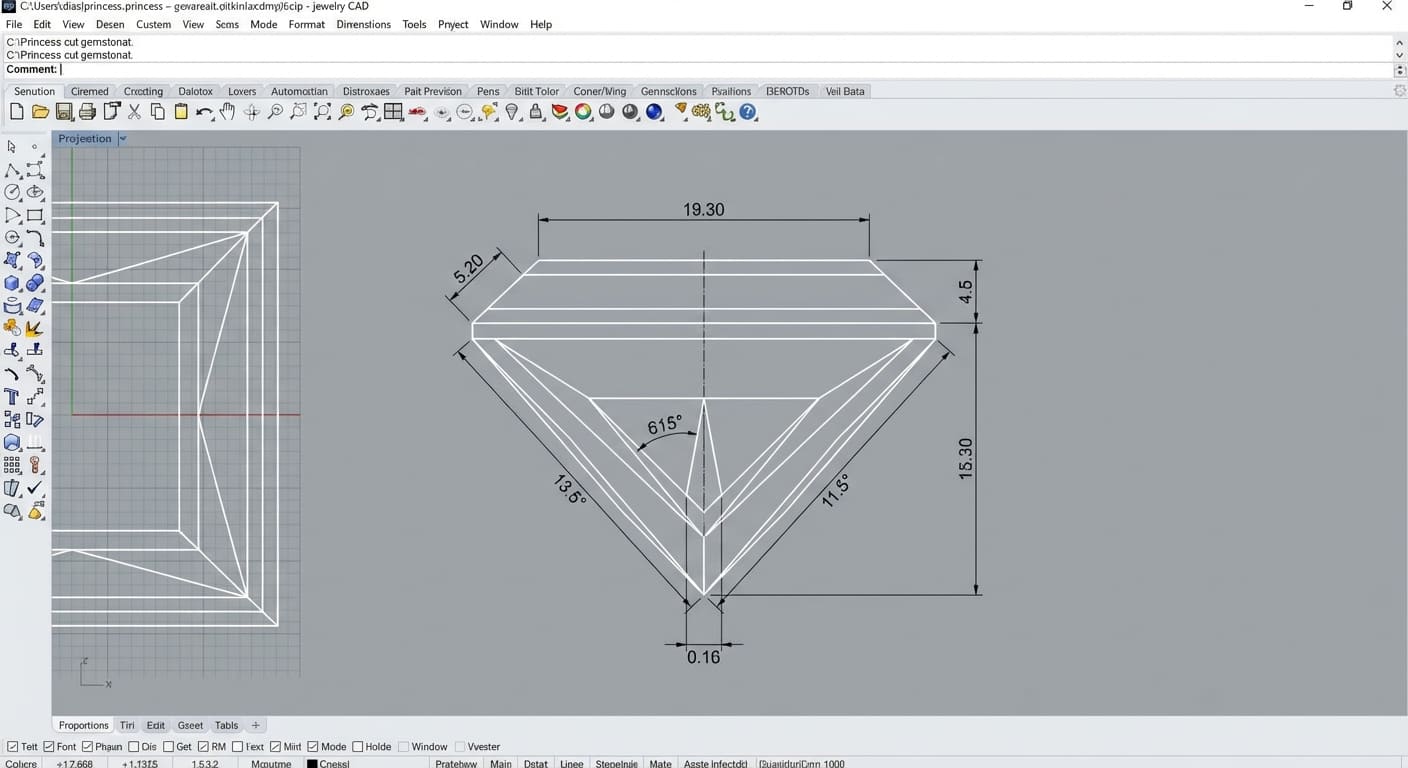1408x768 pixels.
Task: Undo the last action with the curved arrow
Action: click(204, 112)
